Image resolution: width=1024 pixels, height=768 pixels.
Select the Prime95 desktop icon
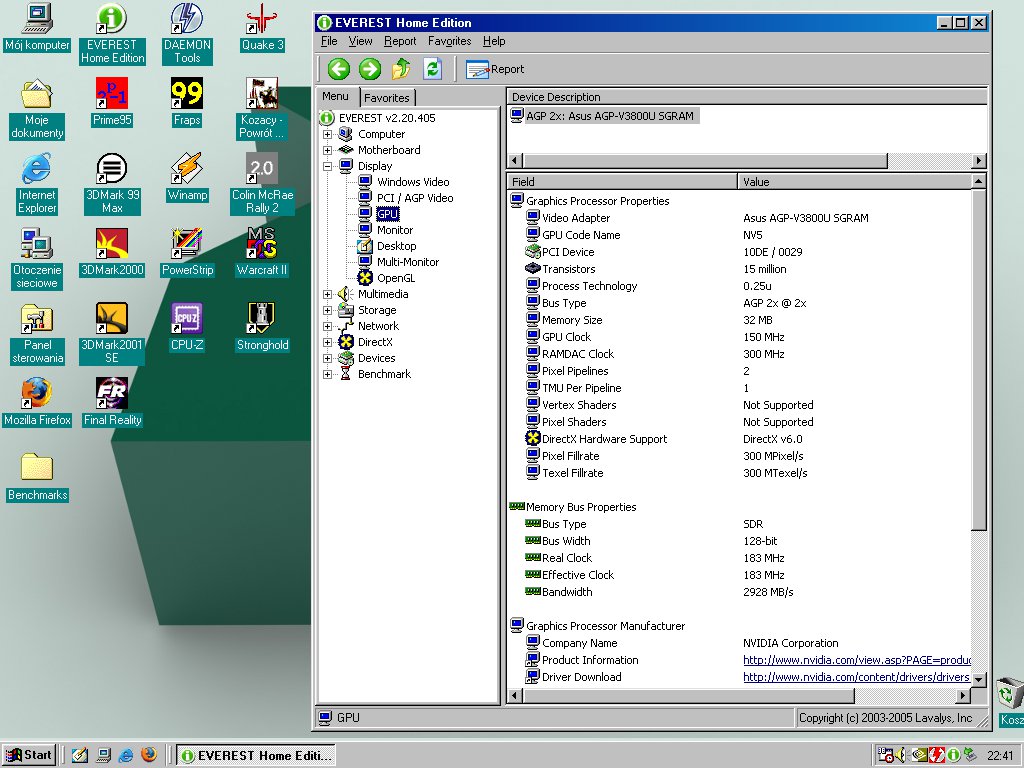pos(112,101)
